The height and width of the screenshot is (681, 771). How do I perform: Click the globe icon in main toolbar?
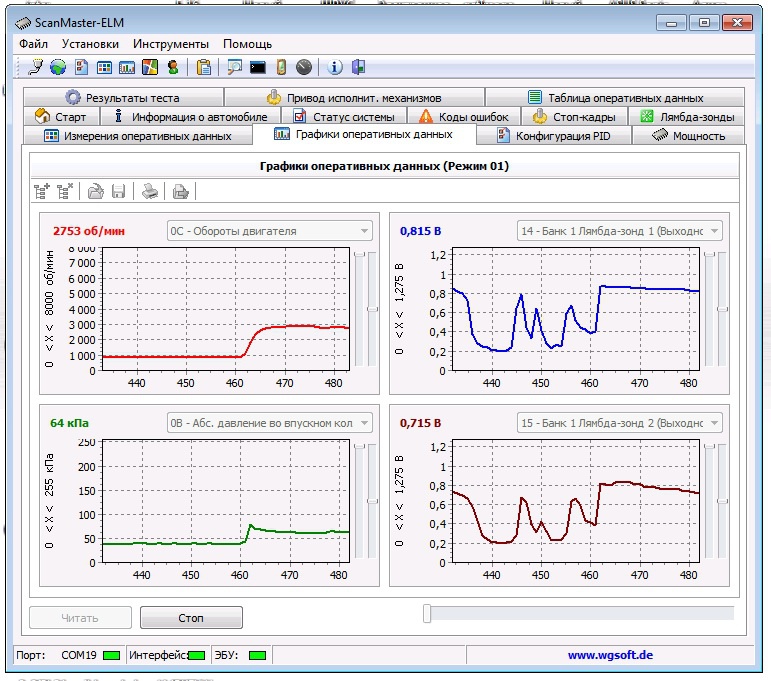tap(58, 67)
